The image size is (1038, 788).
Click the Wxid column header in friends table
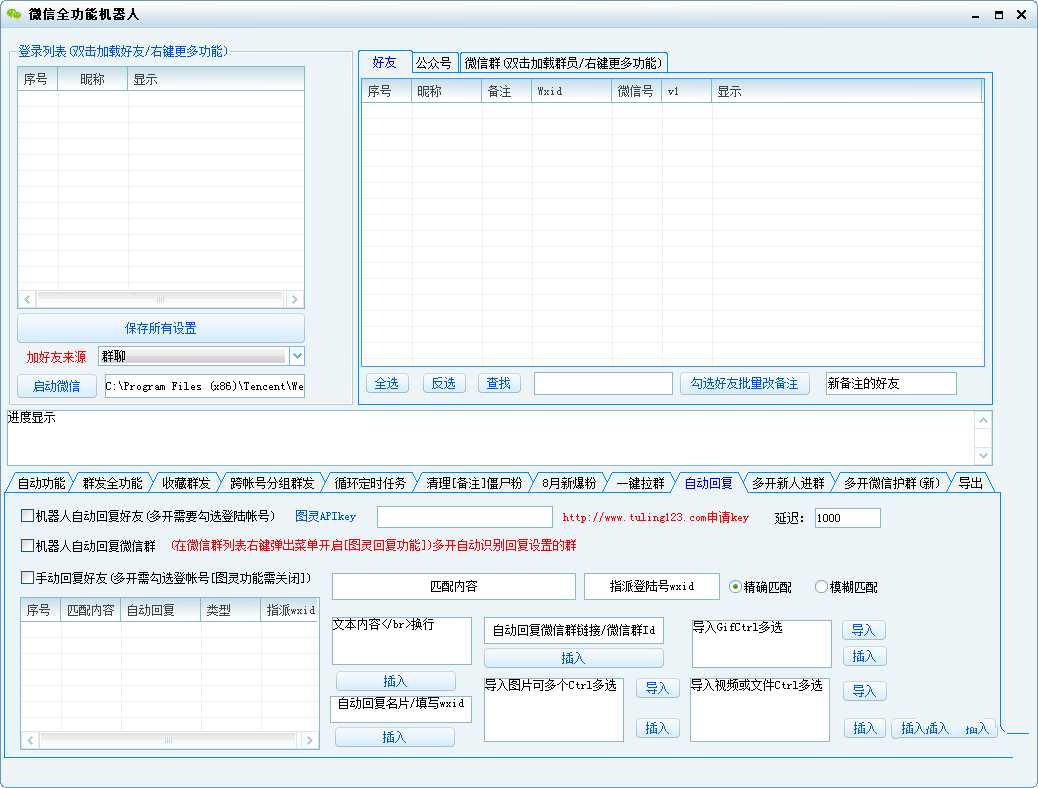572,91
